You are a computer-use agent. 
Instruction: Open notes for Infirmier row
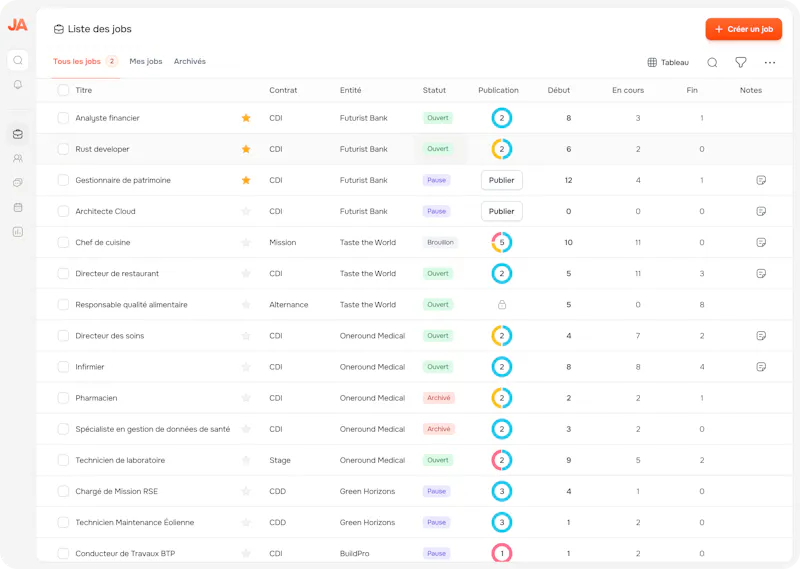[761, 367]
